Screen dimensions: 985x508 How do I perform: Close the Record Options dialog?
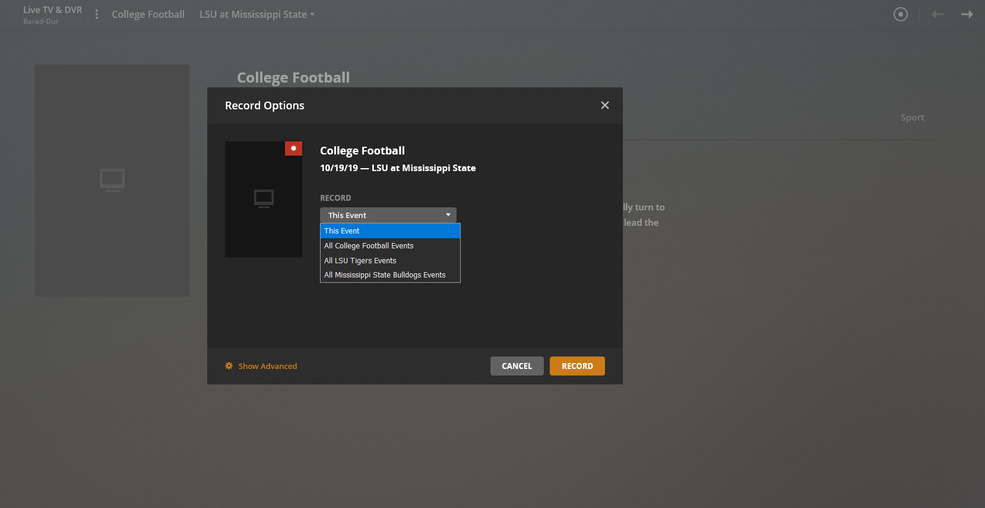click(604, 105)
